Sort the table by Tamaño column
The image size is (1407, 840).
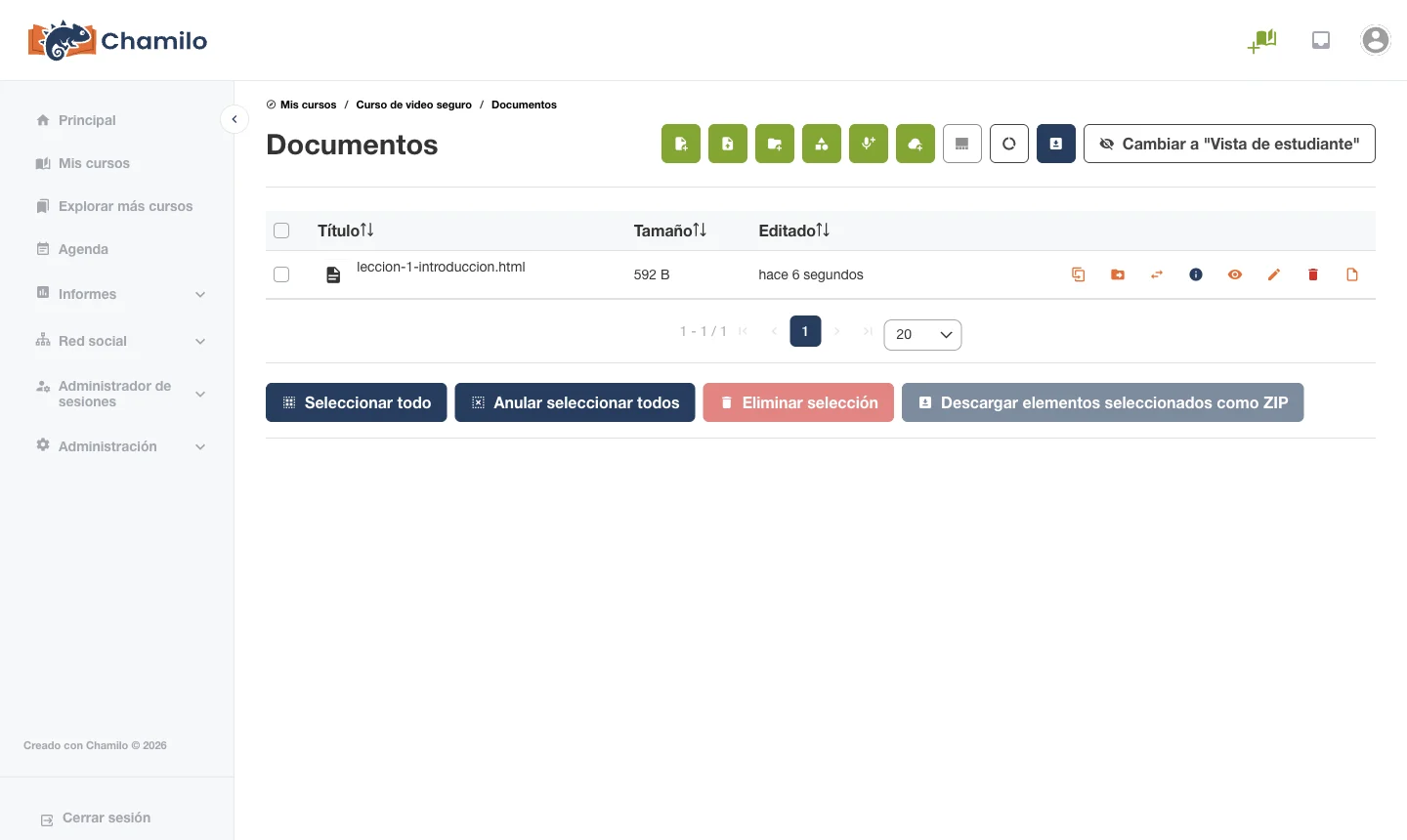pyautogui.click(x=669, y=231)
